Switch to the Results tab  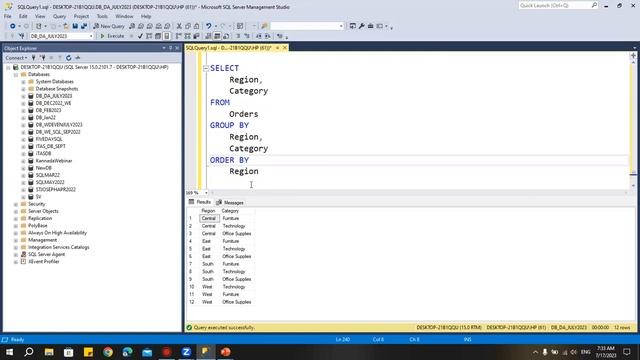200,202
